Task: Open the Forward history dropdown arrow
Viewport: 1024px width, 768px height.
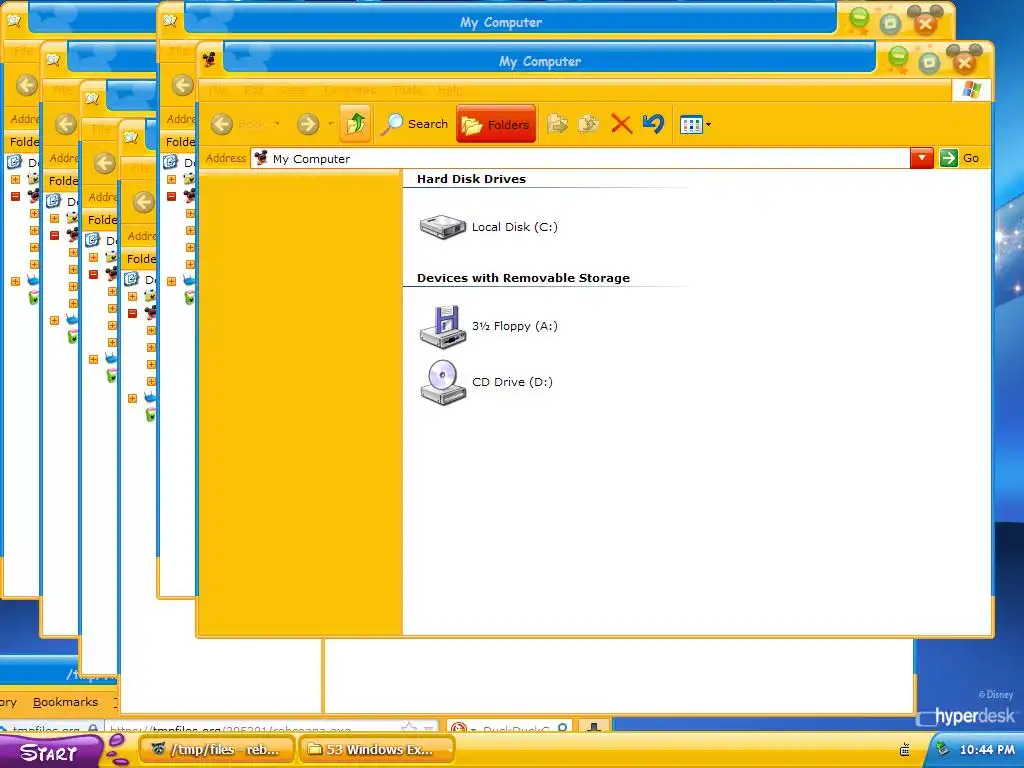Action: pyautogui.click(x=330, y=123)
